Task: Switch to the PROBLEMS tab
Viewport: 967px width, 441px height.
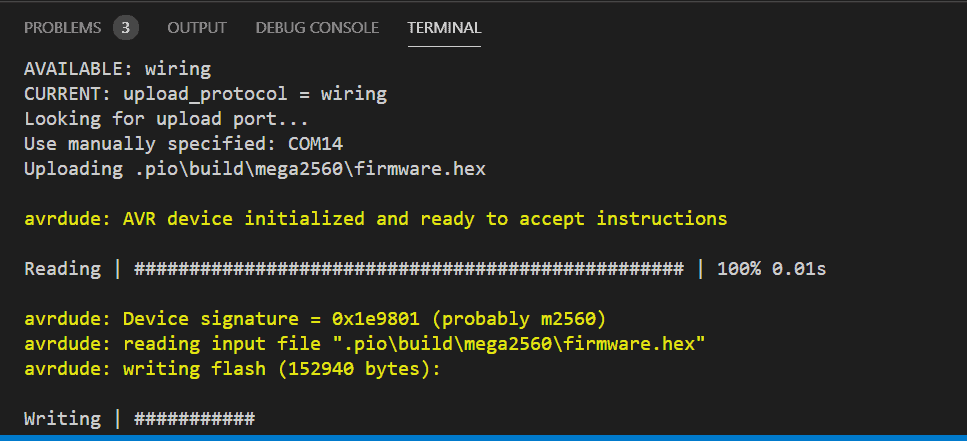Action: (x=62, y=27)
